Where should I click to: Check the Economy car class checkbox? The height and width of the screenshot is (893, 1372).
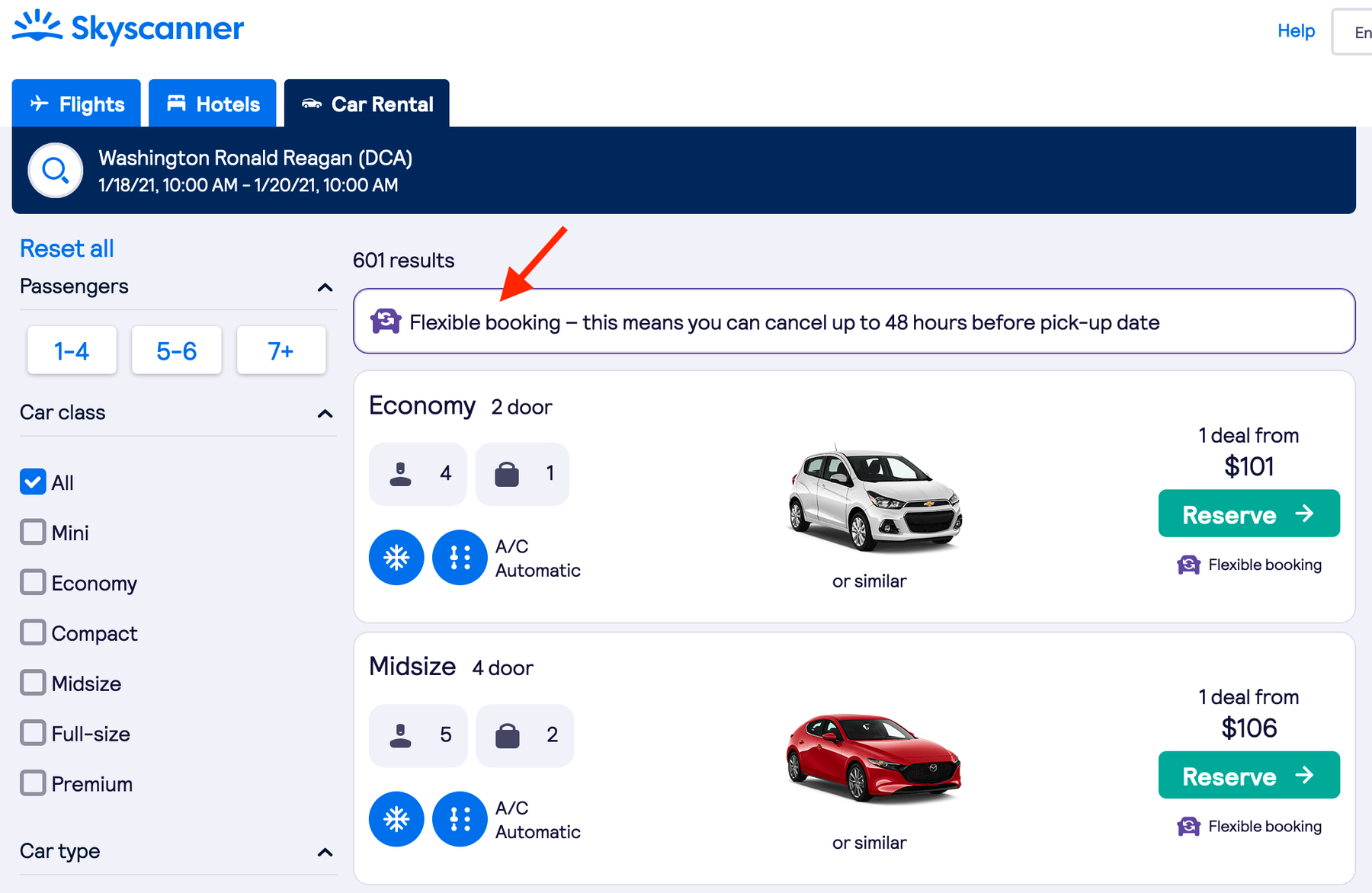33,582
